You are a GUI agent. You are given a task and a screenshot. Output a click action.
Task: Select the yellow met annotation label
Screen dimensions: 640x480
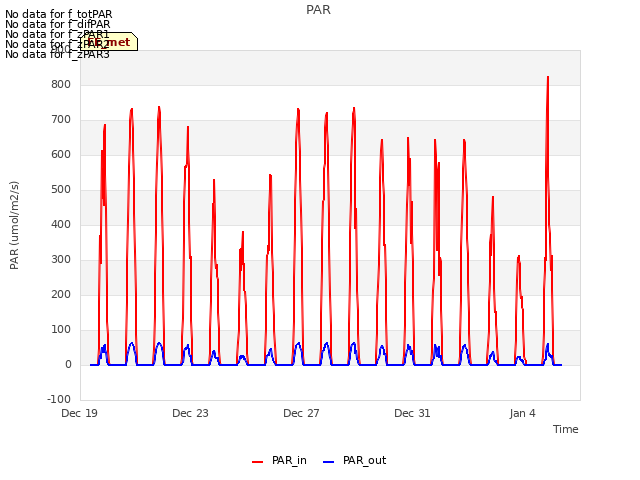click(109, 42)
